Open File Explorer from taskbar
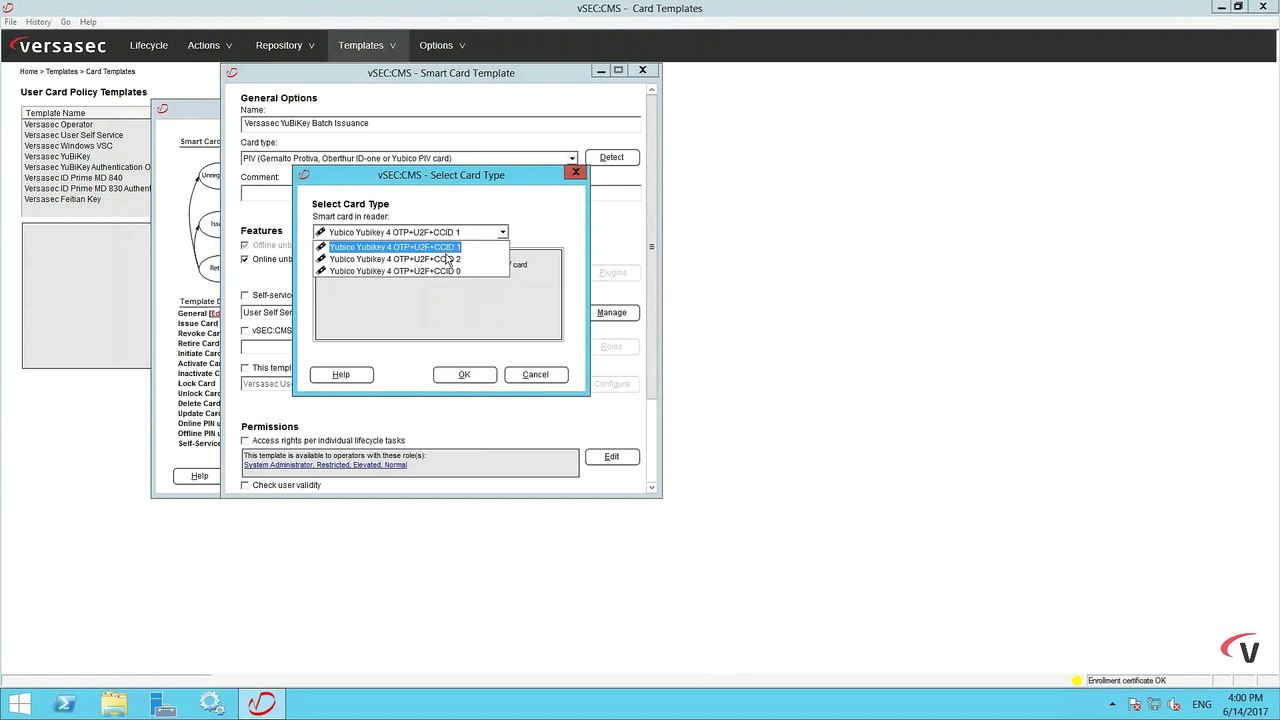 point(114,704)
